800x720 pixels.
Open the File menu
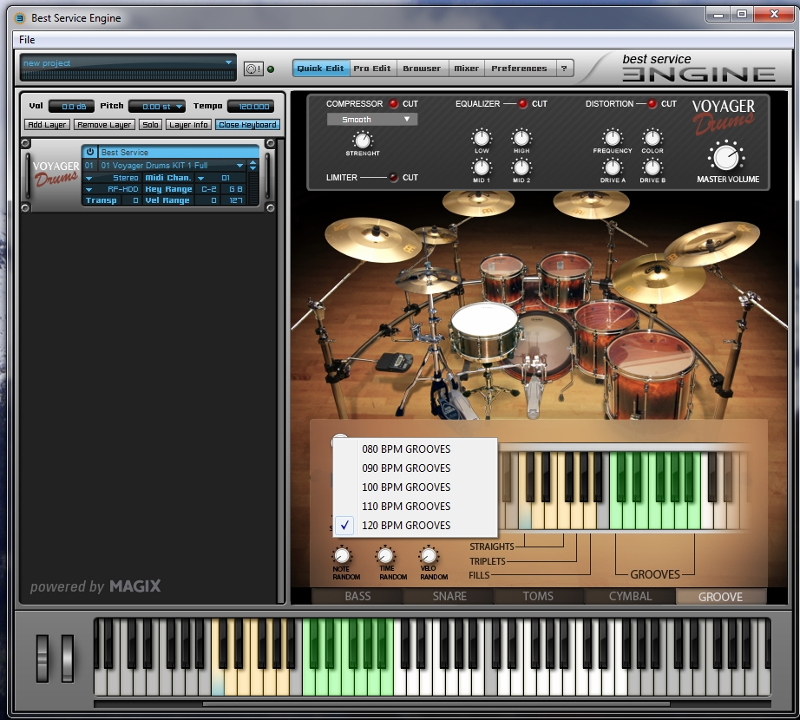pos(27,39)
